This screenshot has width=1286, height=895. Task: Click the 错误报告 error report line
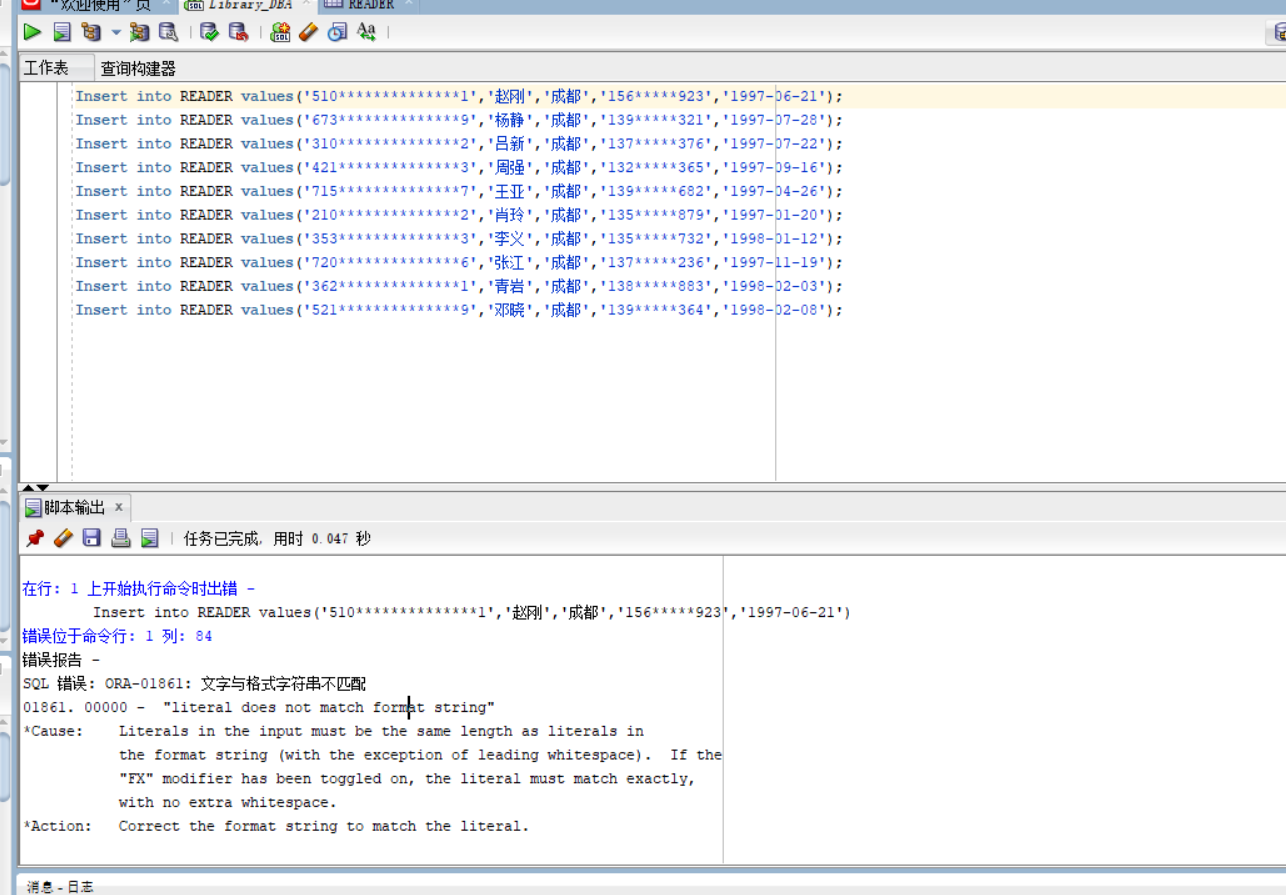(61, 660)
